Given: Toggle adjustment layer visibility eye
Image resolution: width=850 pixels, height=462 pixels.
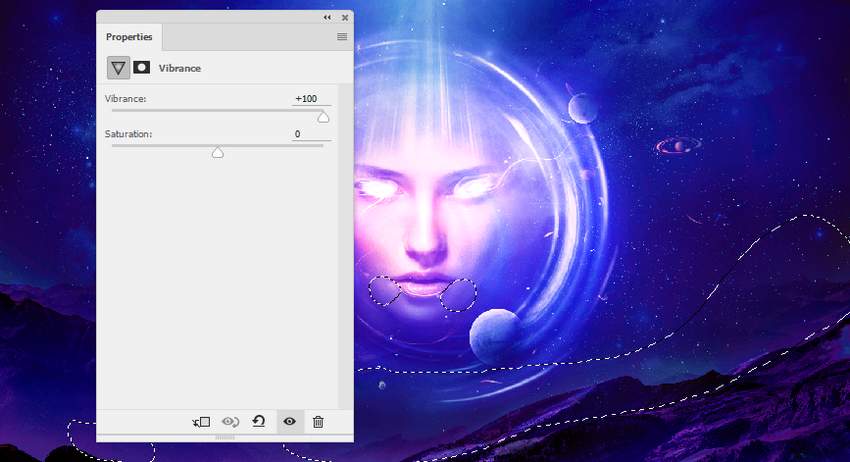Looking at the screenshot, I should 289,422.
